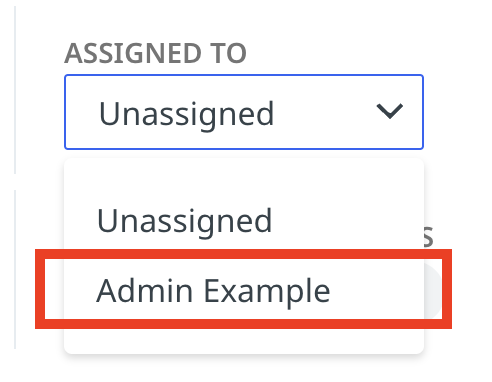This screenshot has width=492, height=382.
Task: Focus the blue-bordered Assigned To select
Action: 244,112
